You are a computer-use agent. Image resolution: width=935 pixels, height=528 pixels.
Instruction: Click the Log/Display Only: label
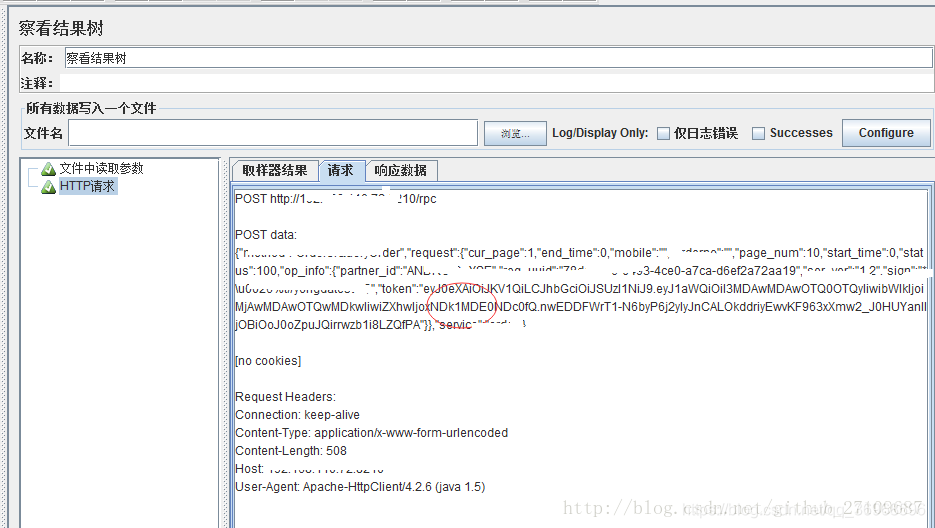click(600, 133)
